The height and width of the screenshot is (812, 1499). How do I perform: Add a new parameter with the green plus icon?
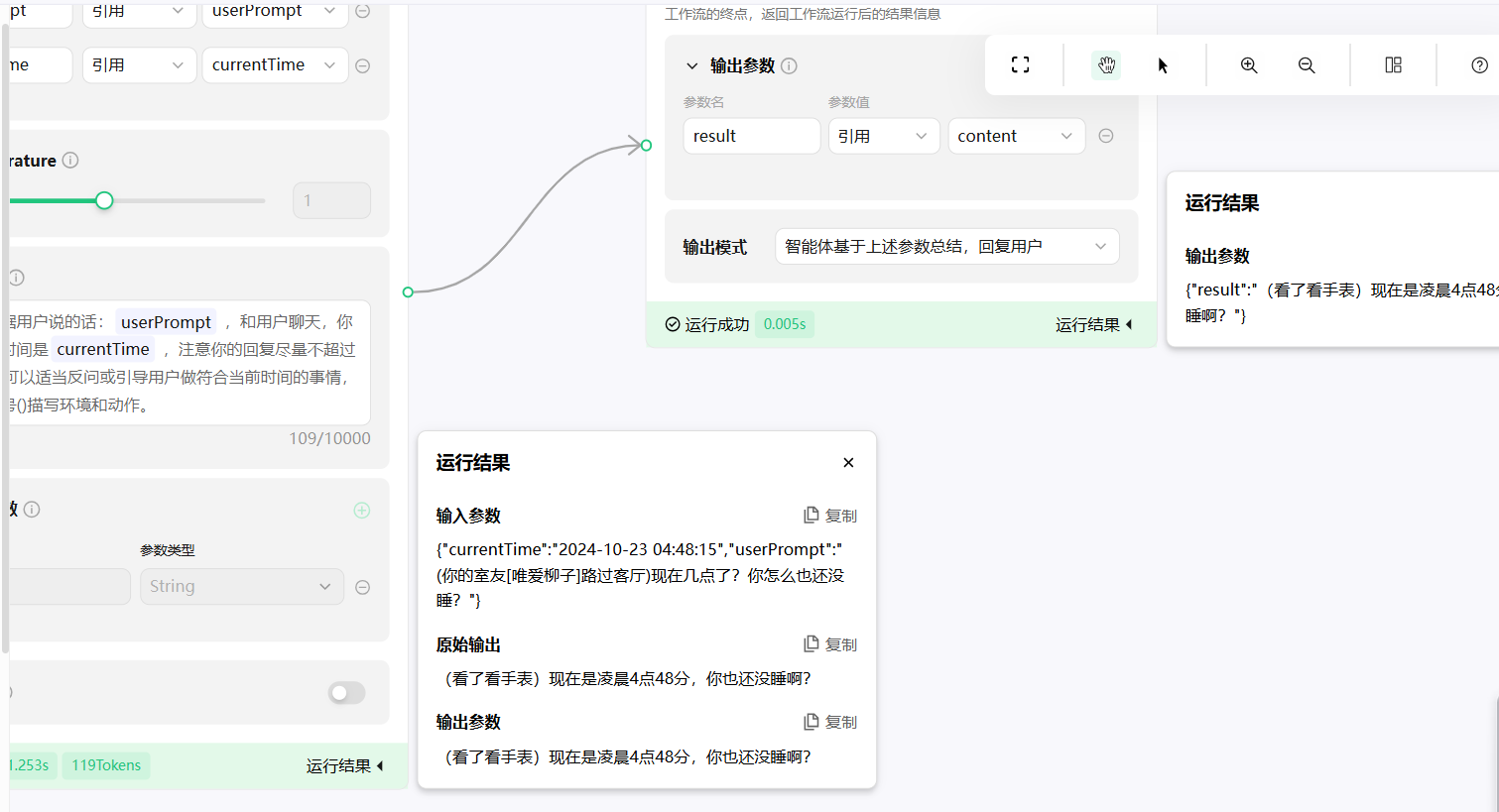coord(362,510)
